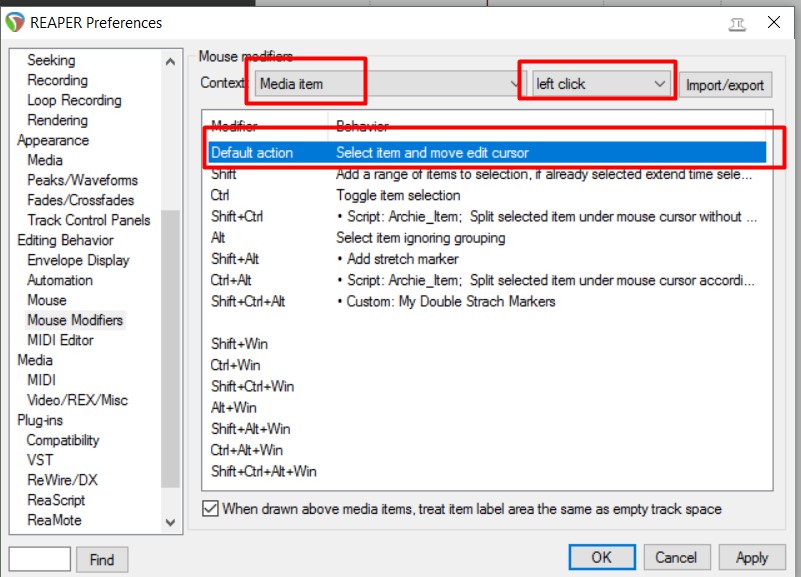Select the Shift+Alt+Win modifier row

point(487,428)
